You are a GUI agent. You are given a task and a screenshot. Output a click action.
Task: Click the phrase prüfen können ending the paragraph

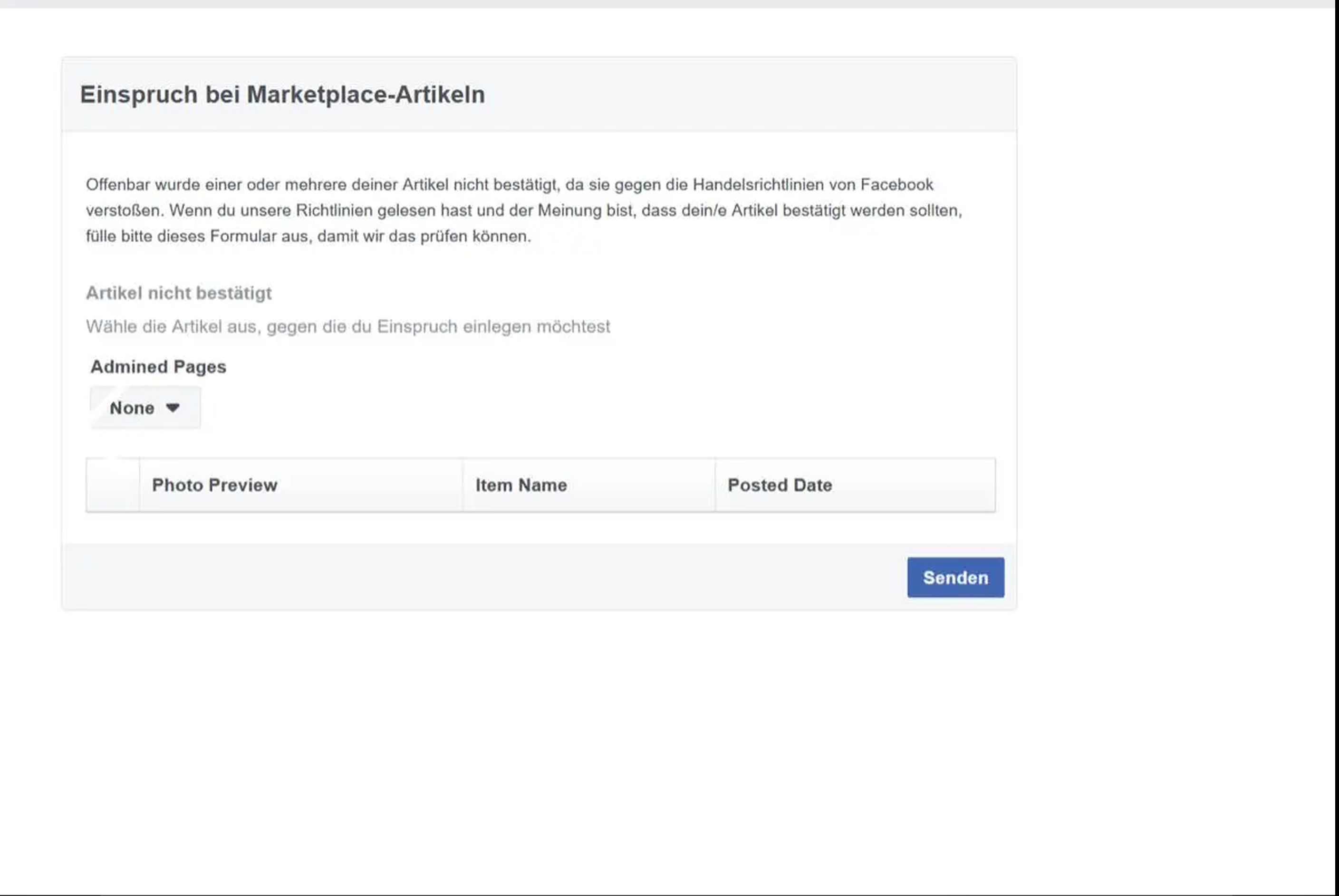pos(475,236)
